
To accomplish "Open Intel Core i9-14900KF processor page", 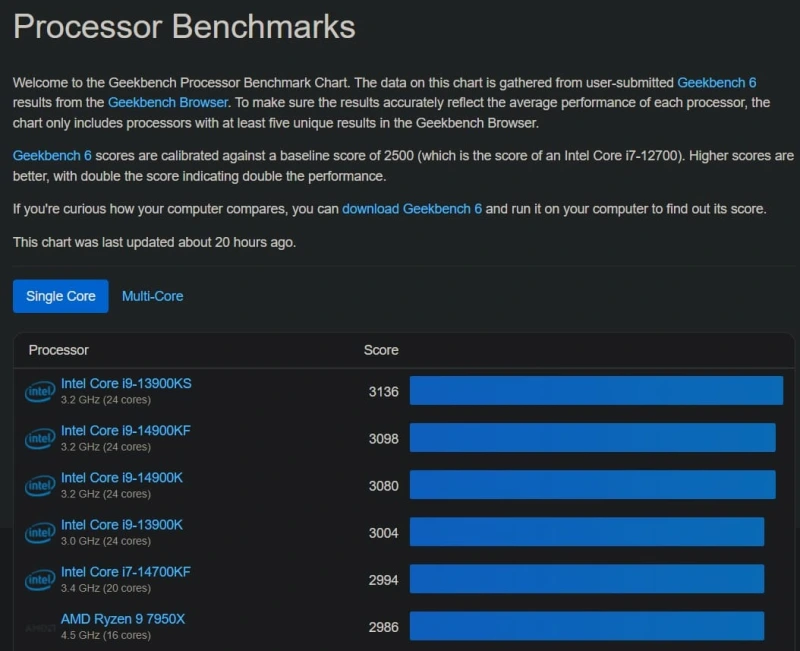I will (126, 431).
